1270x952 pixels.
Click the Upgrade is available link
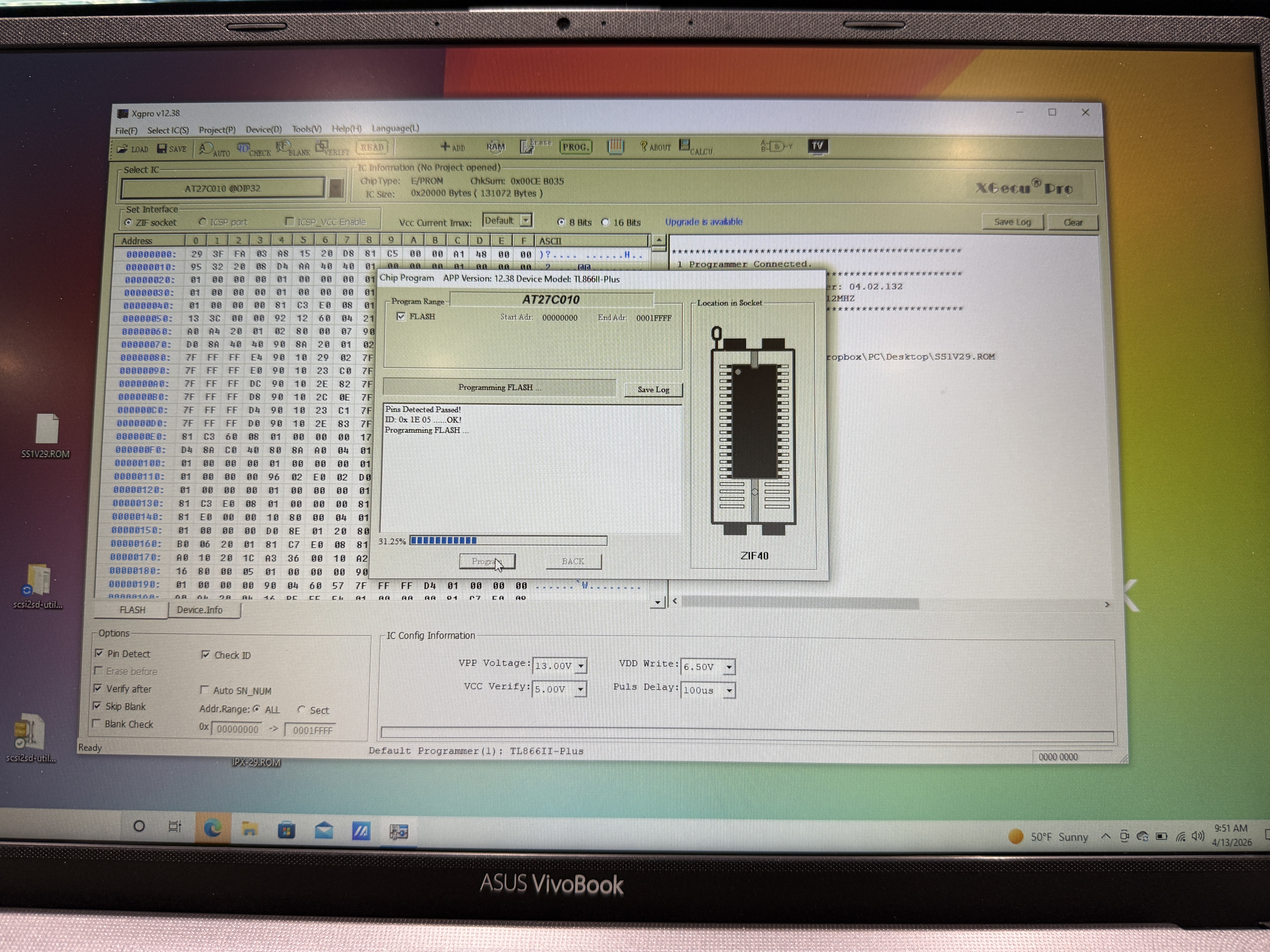704,222
